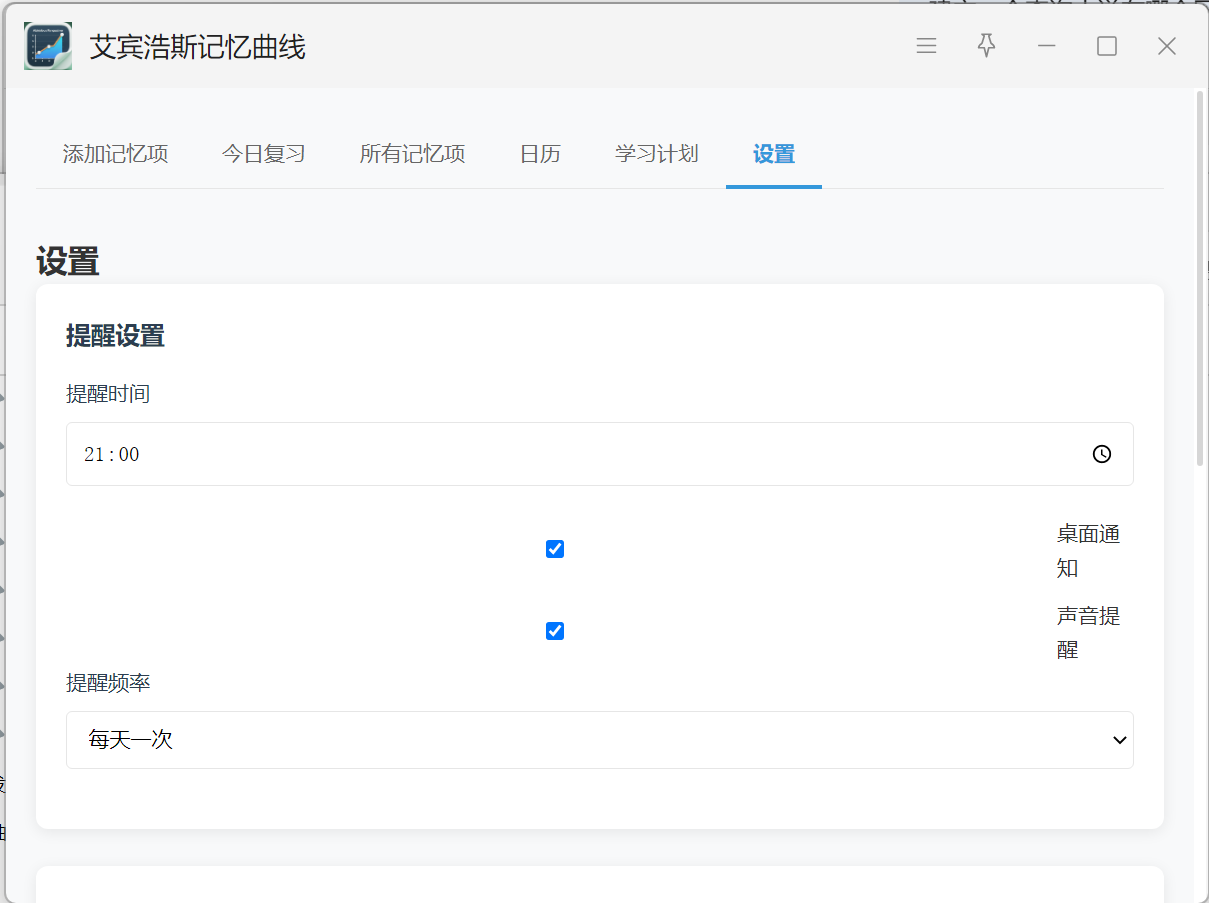
Task: Click the vertical scrollbar thumb
Action: point(1200,278)
